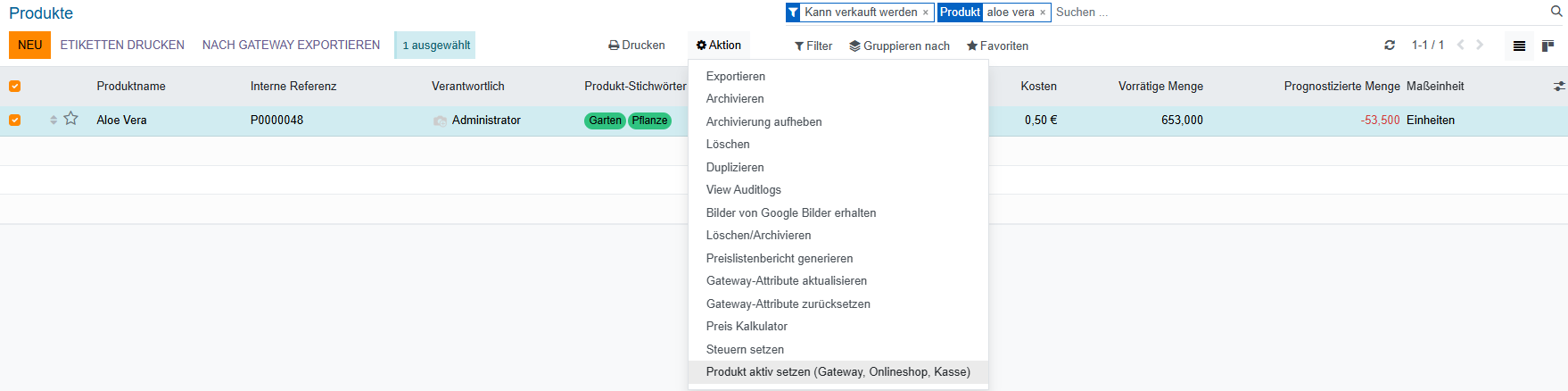Expand the Gruppieren nach dropdown
The height and width of the screenshot is (391, 1568).
(899, 46)
